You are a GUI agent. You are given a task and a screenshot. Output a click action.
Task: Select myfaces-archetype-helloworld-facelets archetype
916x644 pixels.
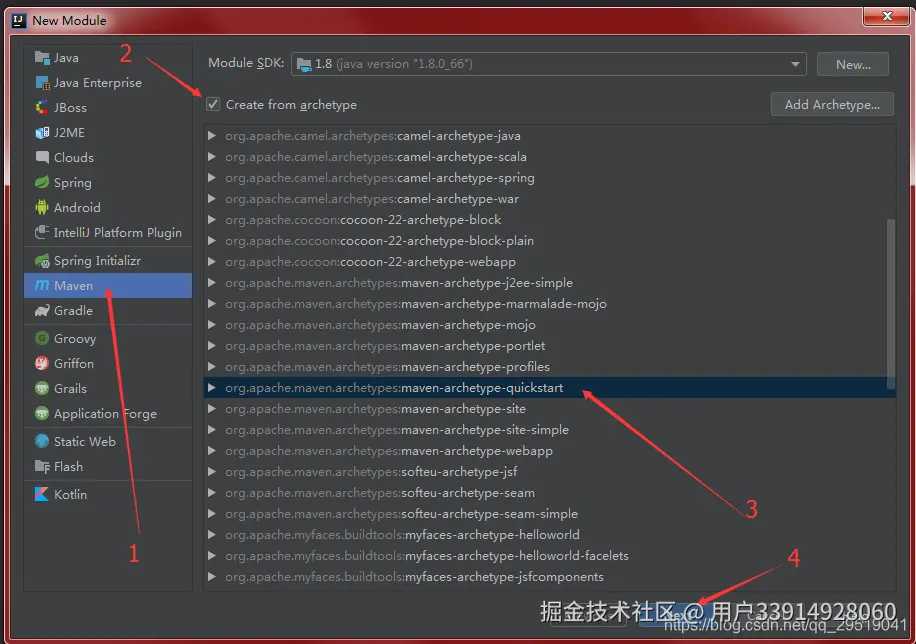[549, 556]
